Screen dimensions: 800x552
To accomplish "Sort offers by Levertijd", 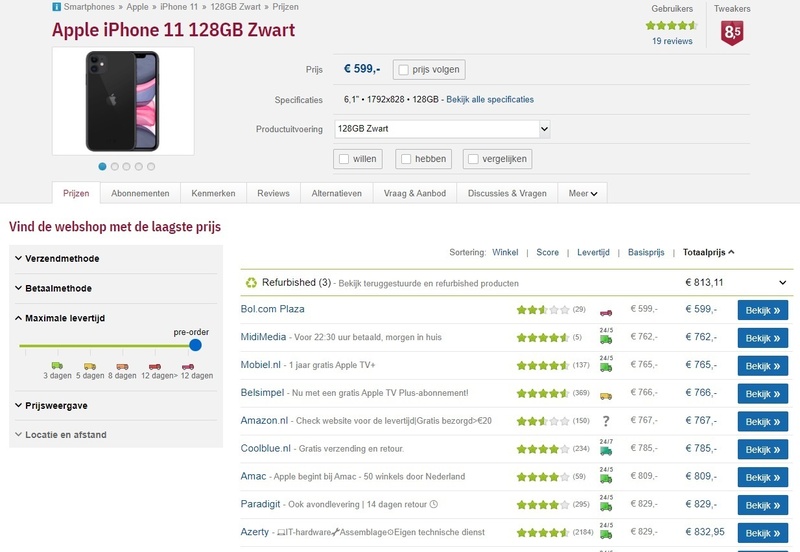I will pos(593,253).
